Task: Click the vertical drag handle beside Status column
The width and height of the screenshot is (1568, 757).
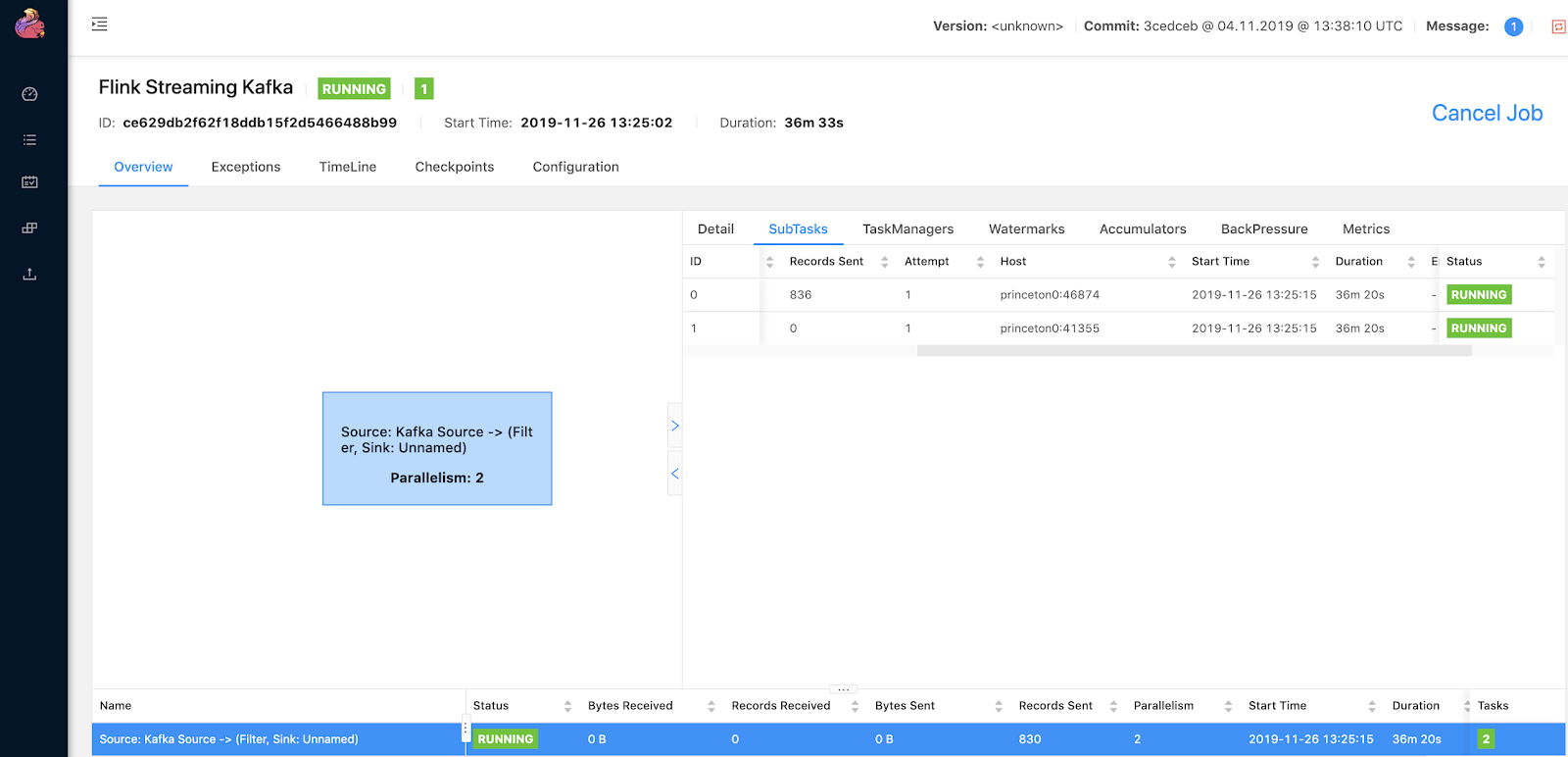Action: pyautogui.click(x=465, y=731)
